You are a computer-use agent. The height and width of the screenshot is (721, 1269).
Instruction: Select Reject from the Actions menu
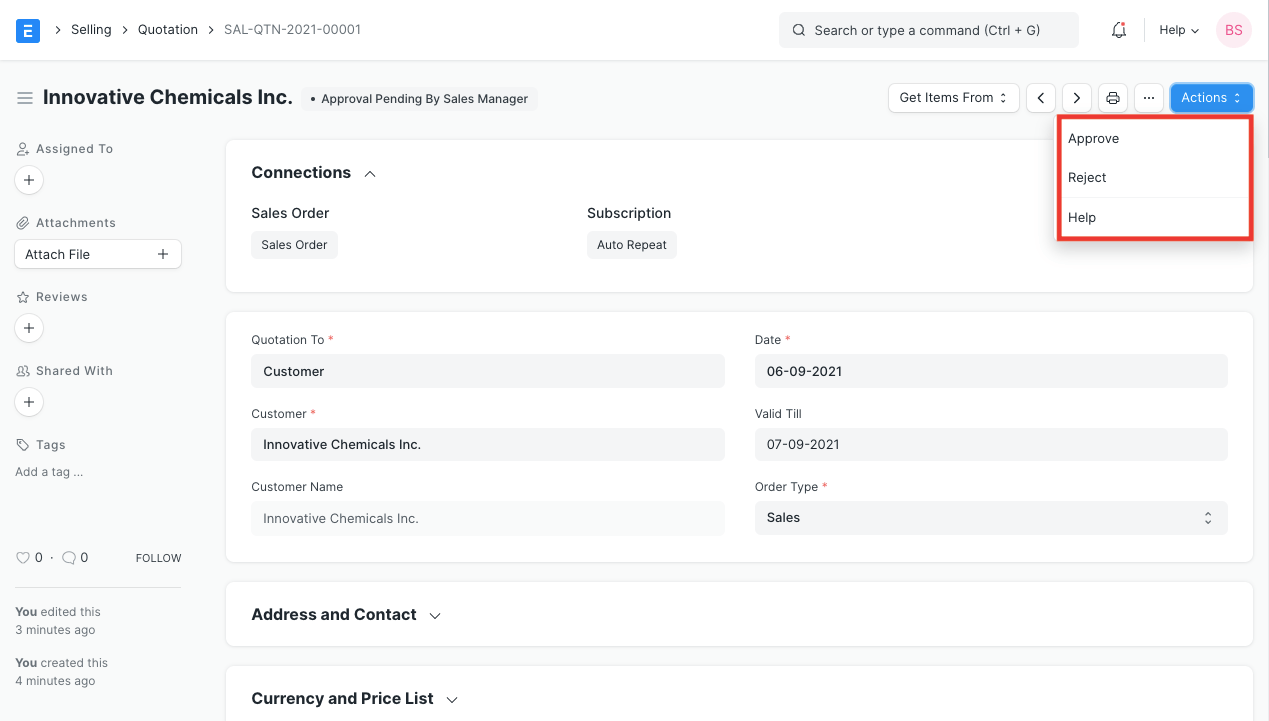point(1087,177)
